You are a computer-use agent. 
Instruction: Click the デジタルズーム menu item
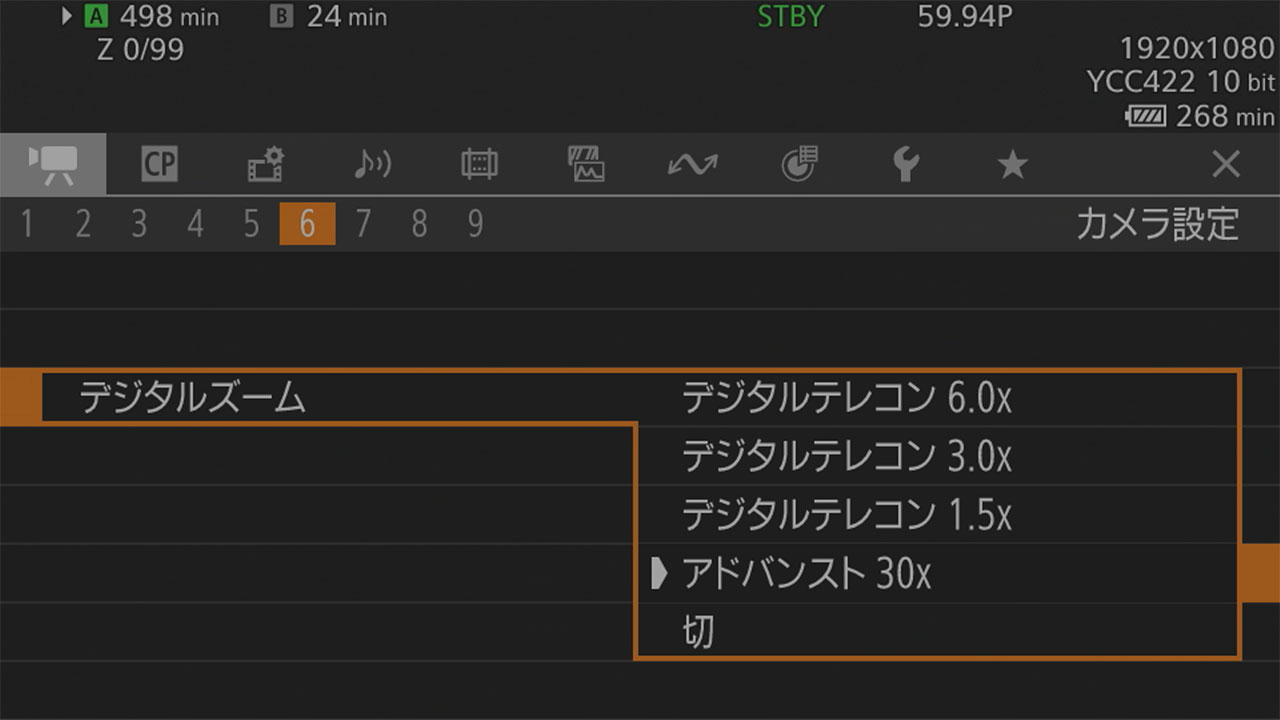(192, 399)
